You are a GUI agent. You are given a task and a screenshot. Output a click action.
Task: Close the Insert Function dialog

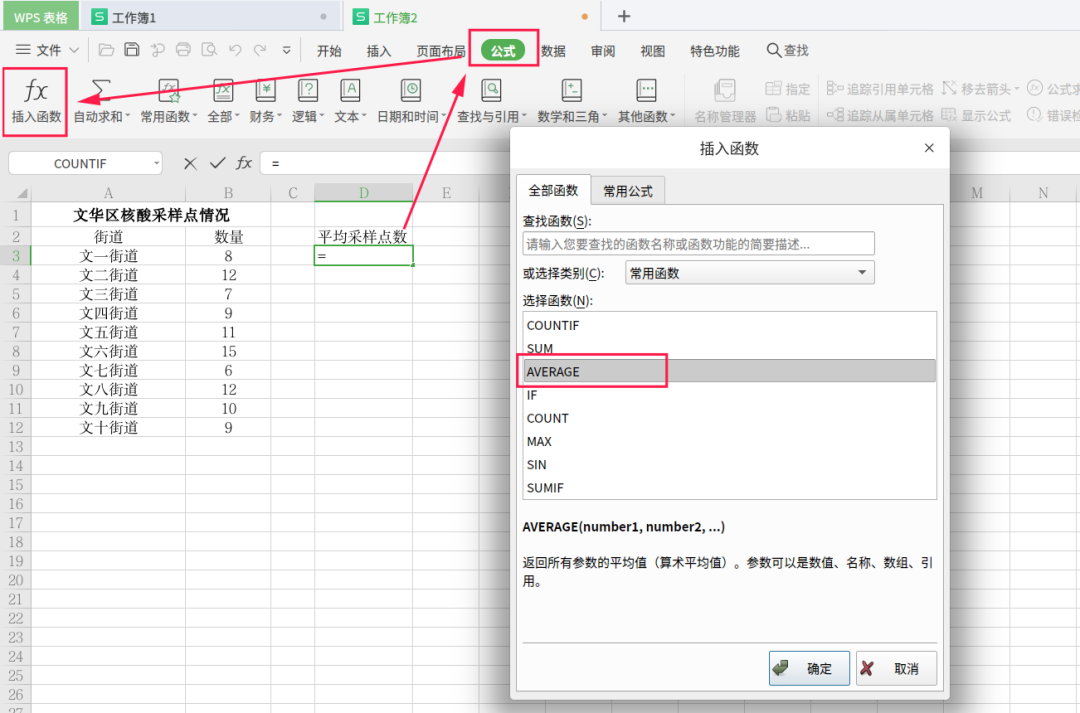pos(929,148)
